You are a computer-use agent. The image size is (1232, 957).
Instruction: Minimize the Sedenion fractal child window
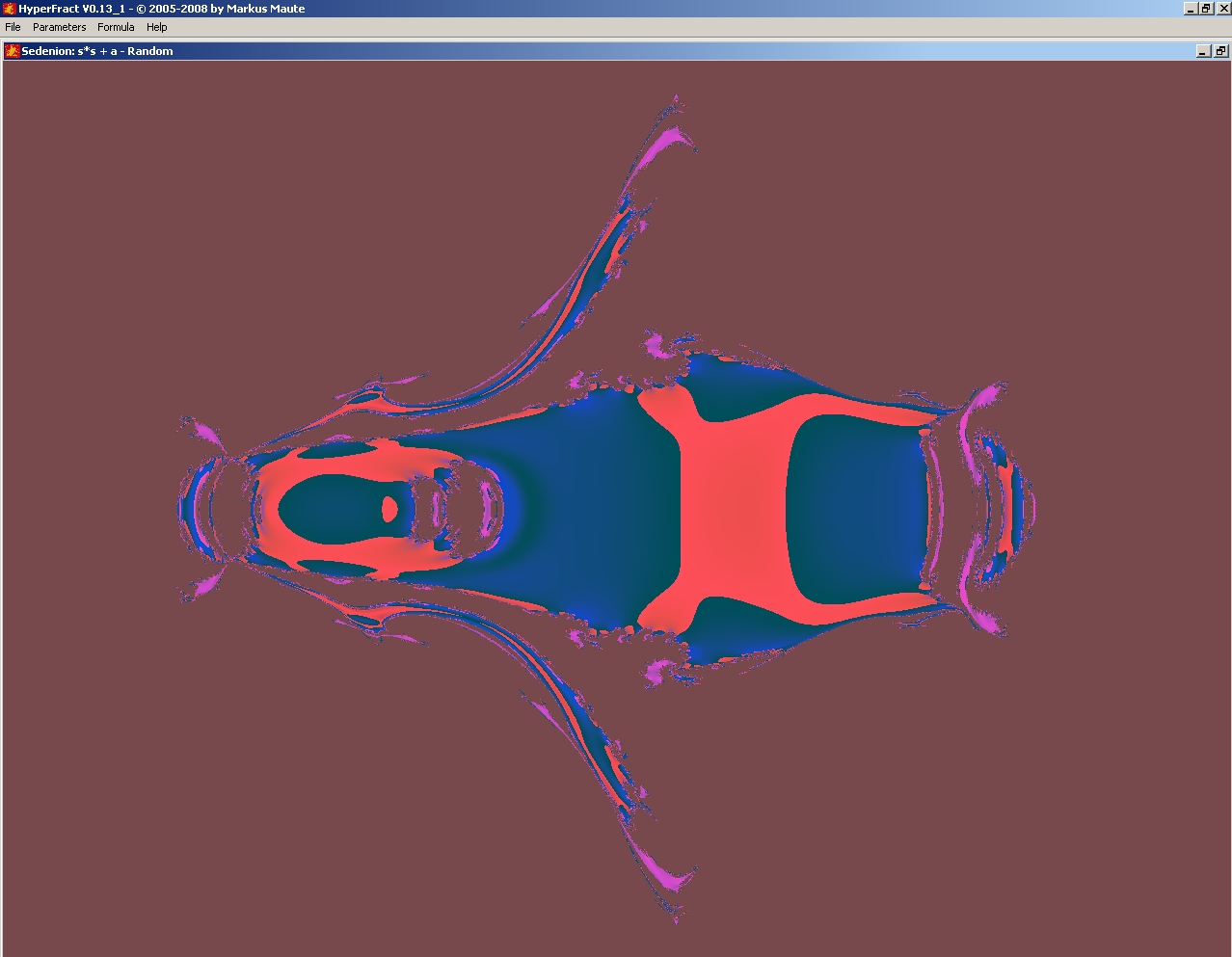1203,51
